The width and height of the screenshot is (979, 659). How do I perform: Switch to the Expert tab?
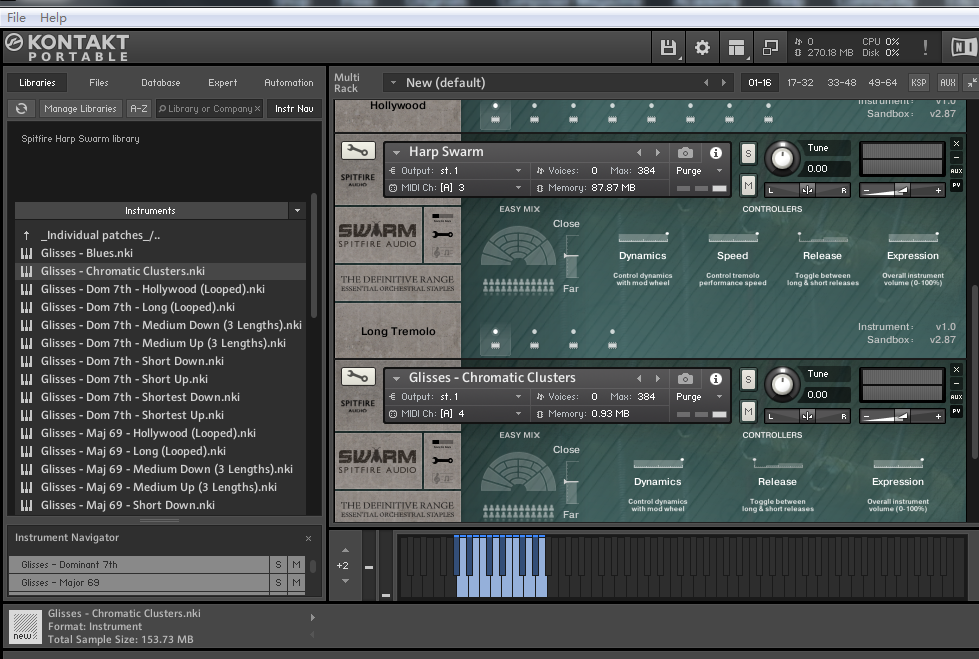(x=222, y=82)
